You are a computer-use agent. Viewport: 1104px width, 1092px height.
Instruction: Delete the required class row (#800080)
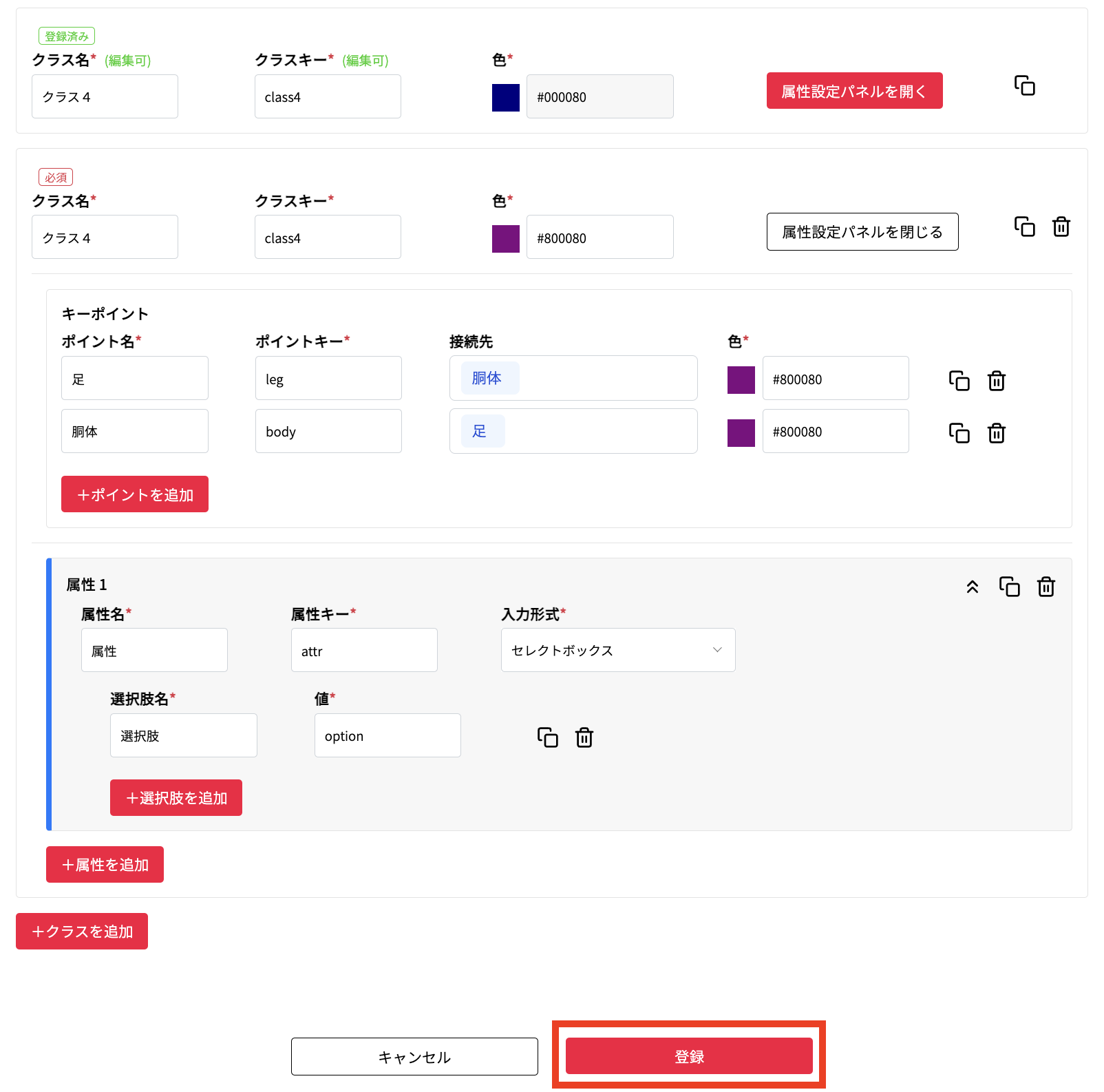click(x=1061, y=227)
